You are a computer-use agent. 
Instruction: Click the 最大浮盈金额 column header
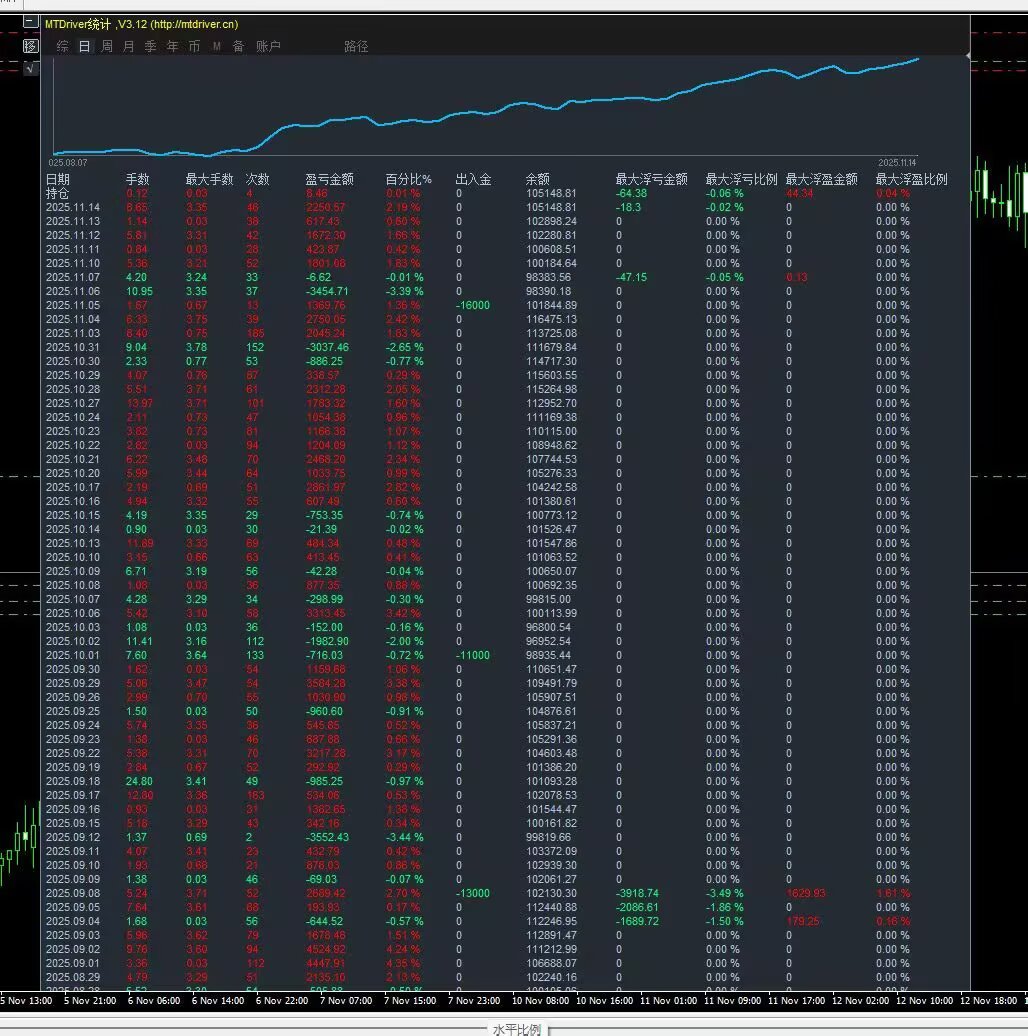pos(821,179)
